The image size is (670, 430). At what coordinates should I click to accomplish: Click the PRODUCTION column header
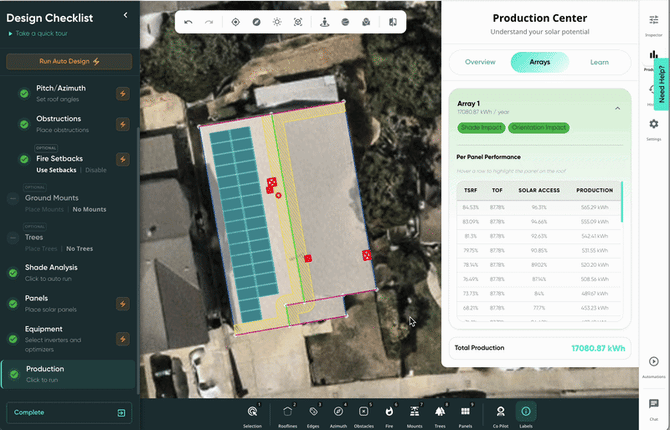[594, 190]
